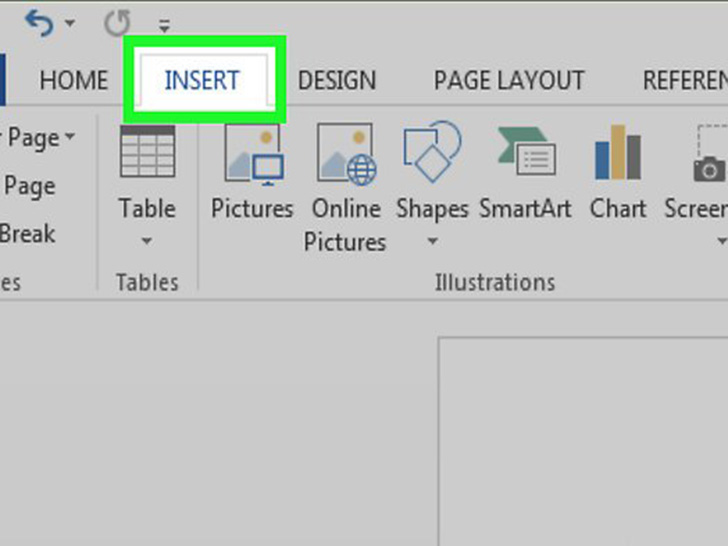The width and height of the screenshot is (728, 546).
Task: Click the Redo icon
Action: [x=117, y=23]
